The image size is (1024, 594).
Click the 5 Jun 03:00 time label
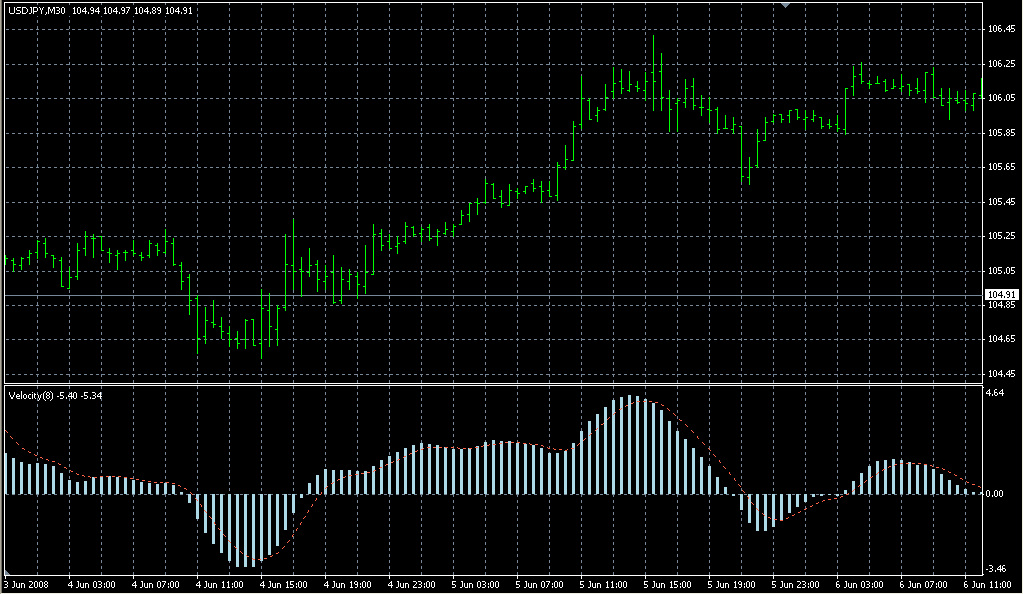476,584
